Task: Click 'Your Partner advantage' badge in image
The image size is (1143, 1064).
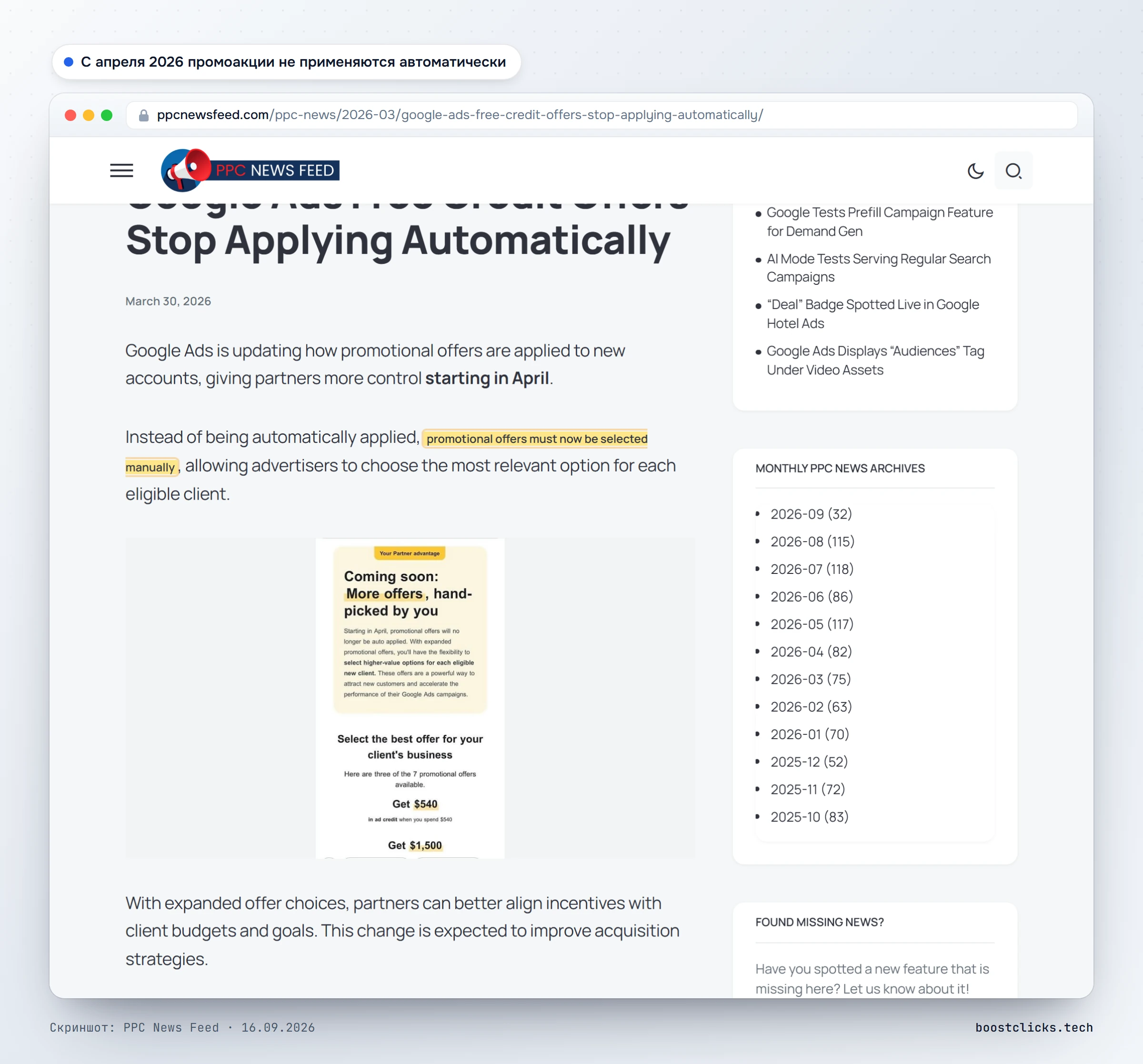Action: pos(410,553)
